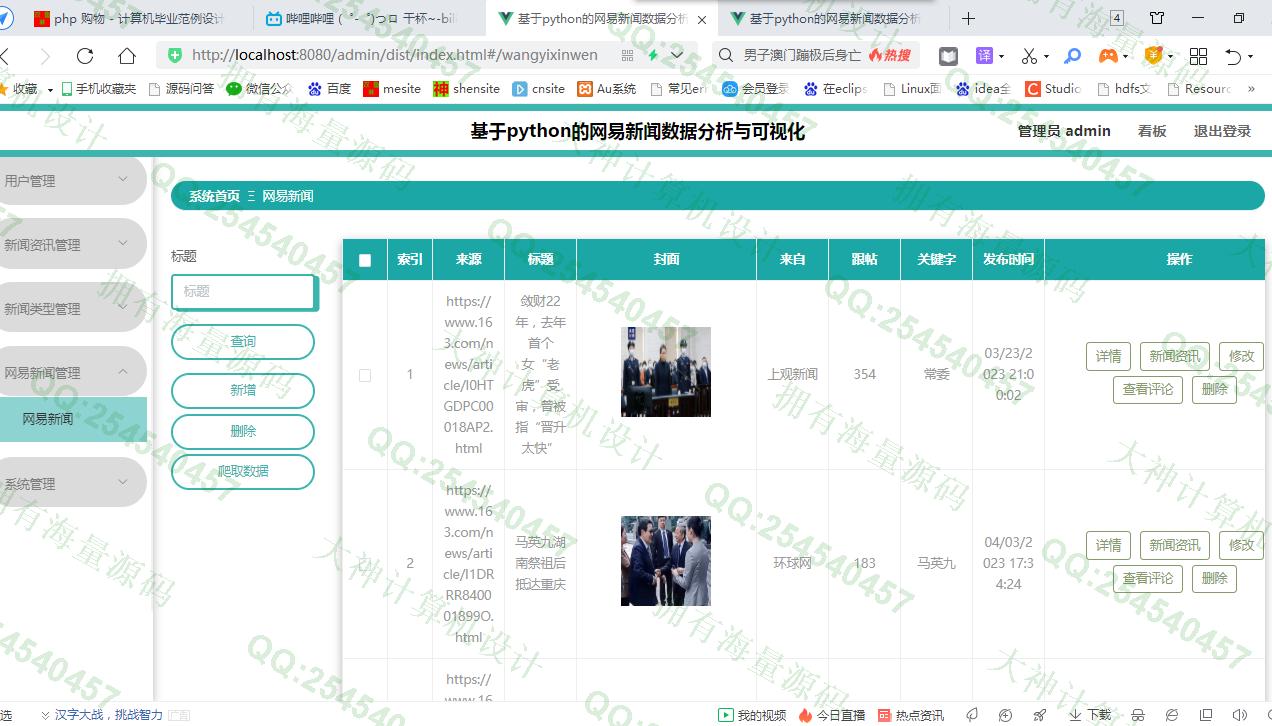Image resolution: width=1272 pixels, height=726 pixels.
Task: Go to the browser home page icon
Action: click(127, 56)
